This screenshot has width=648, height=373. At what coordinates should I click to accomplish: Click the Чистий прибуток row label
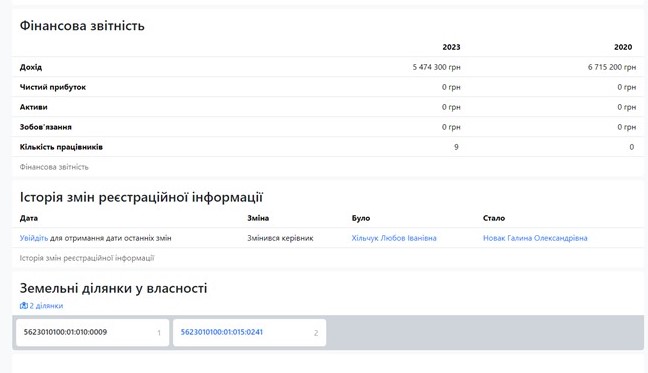(x=53, y=87)
